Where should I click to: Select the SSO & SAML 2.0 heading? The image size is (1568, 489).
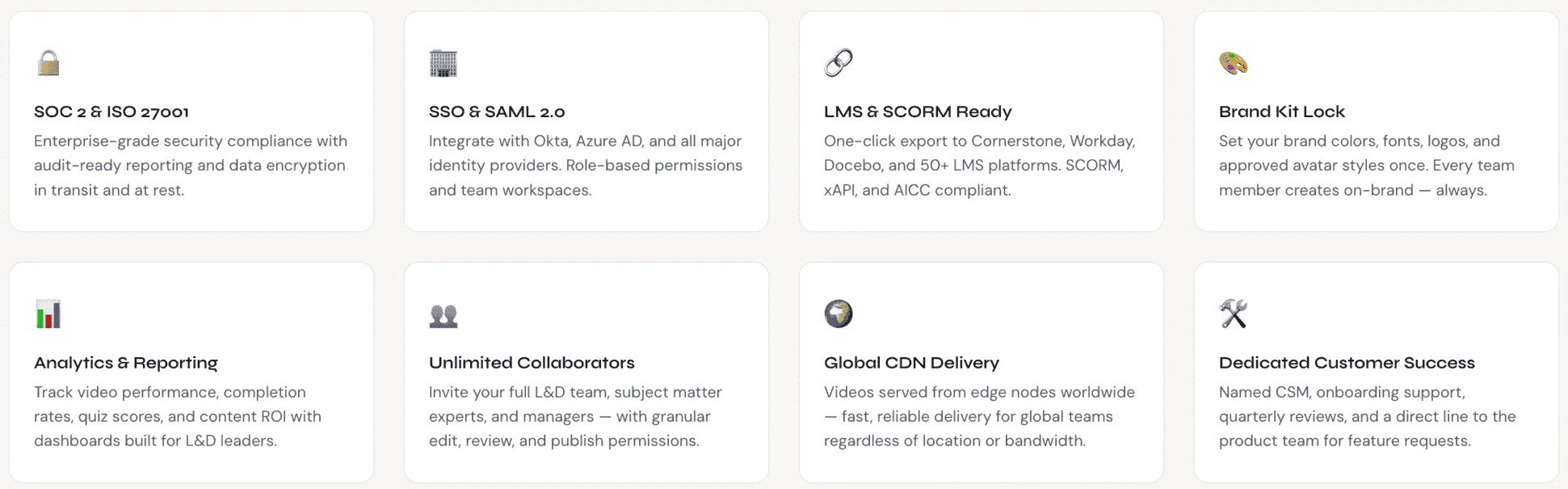[x=497, y=112]
